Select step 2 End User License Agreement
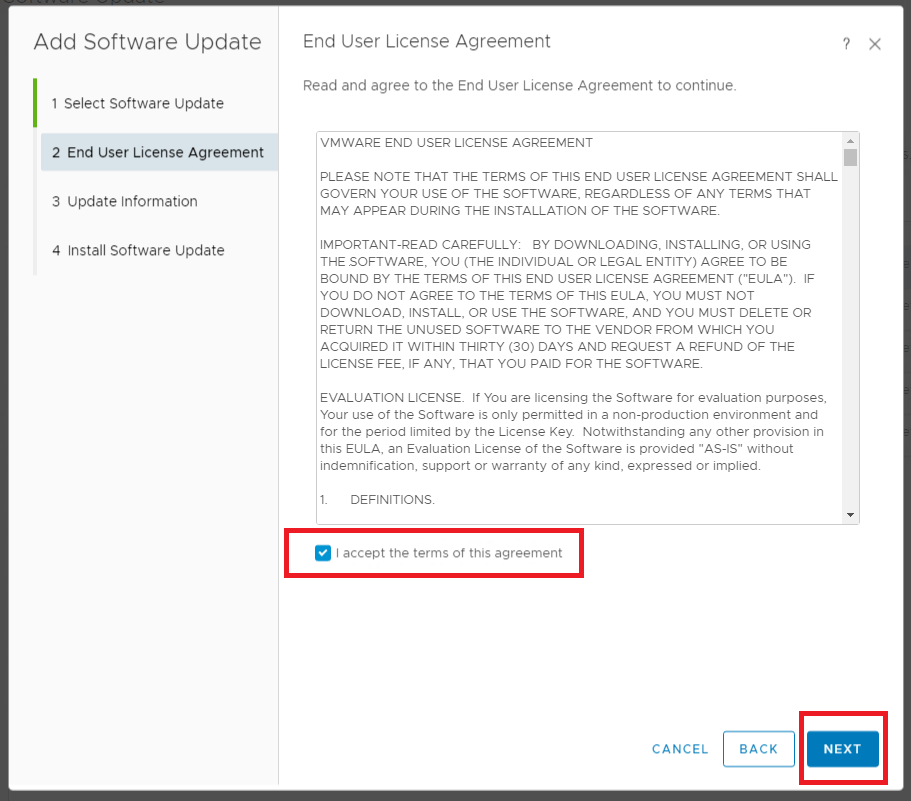Viewport: 911px width, 801px height. pos(160,152)
